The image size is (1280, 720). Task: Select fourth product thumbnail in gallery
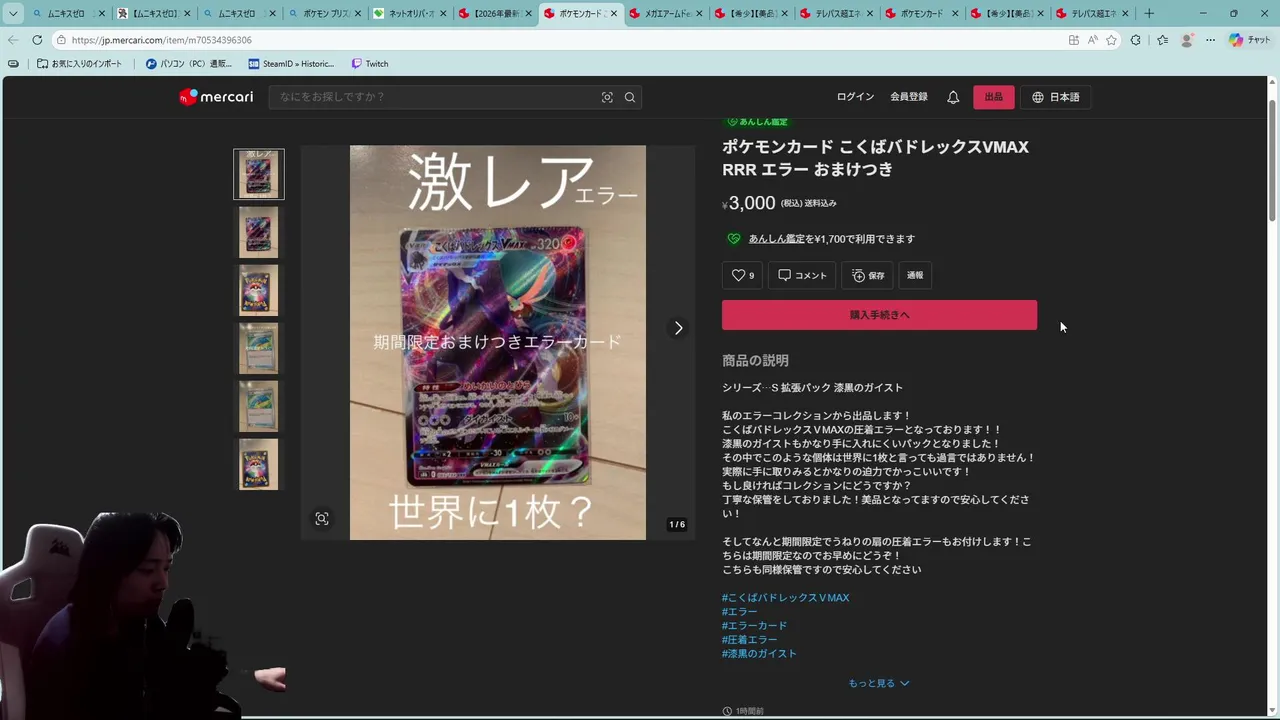tap(259, 348)
